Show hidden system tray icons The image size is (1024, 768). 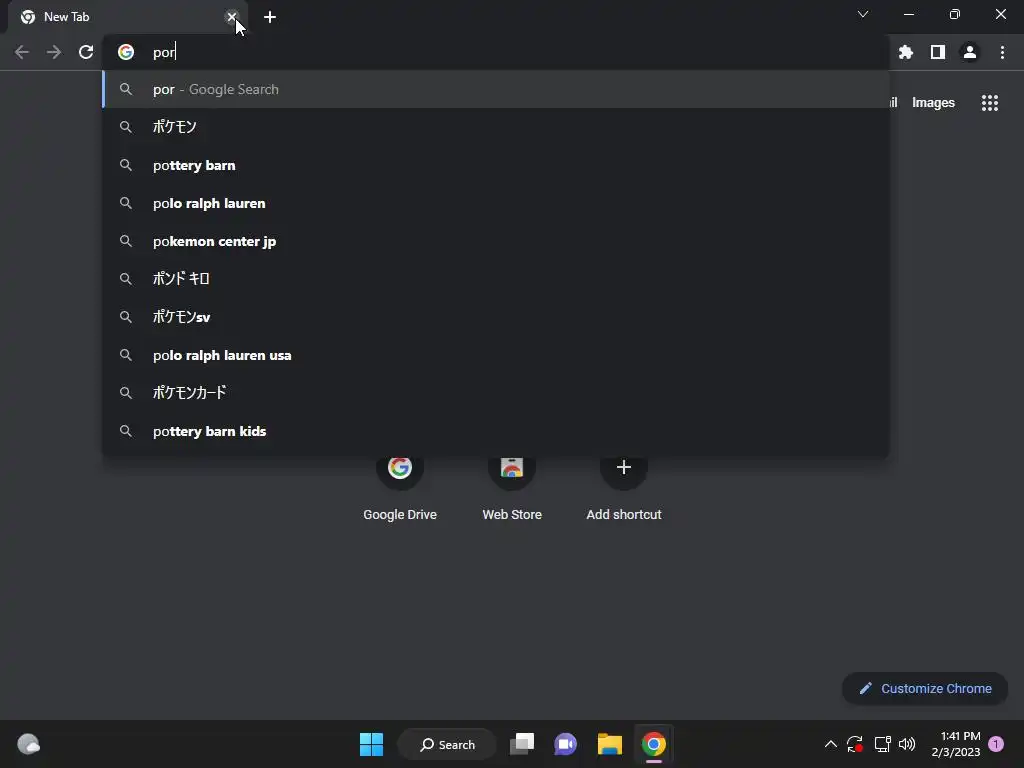(831, 744)
